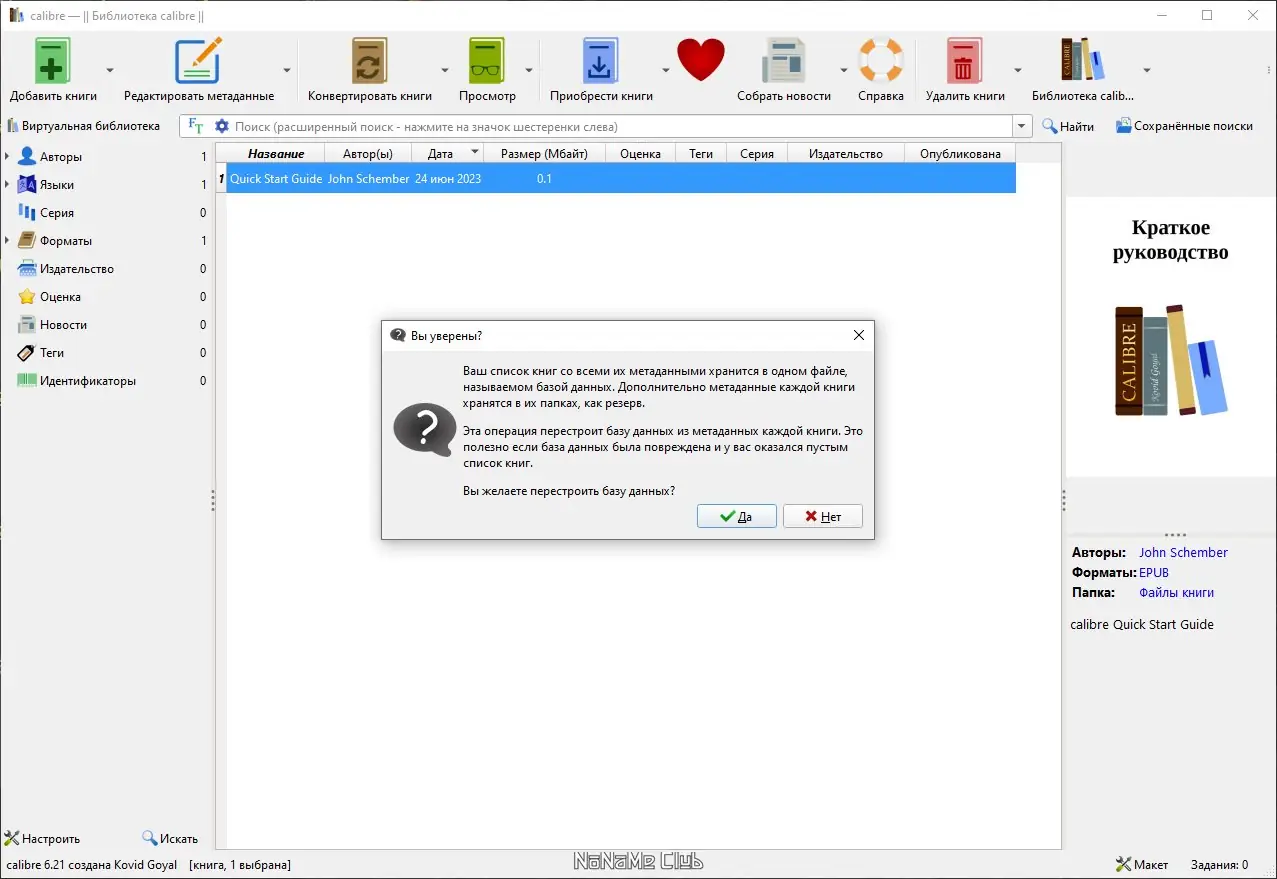Viewport: 1277px width, 879px height.
Task: Open advanced search gear icon
Action: pyautogui.click(x=222, y=126)
